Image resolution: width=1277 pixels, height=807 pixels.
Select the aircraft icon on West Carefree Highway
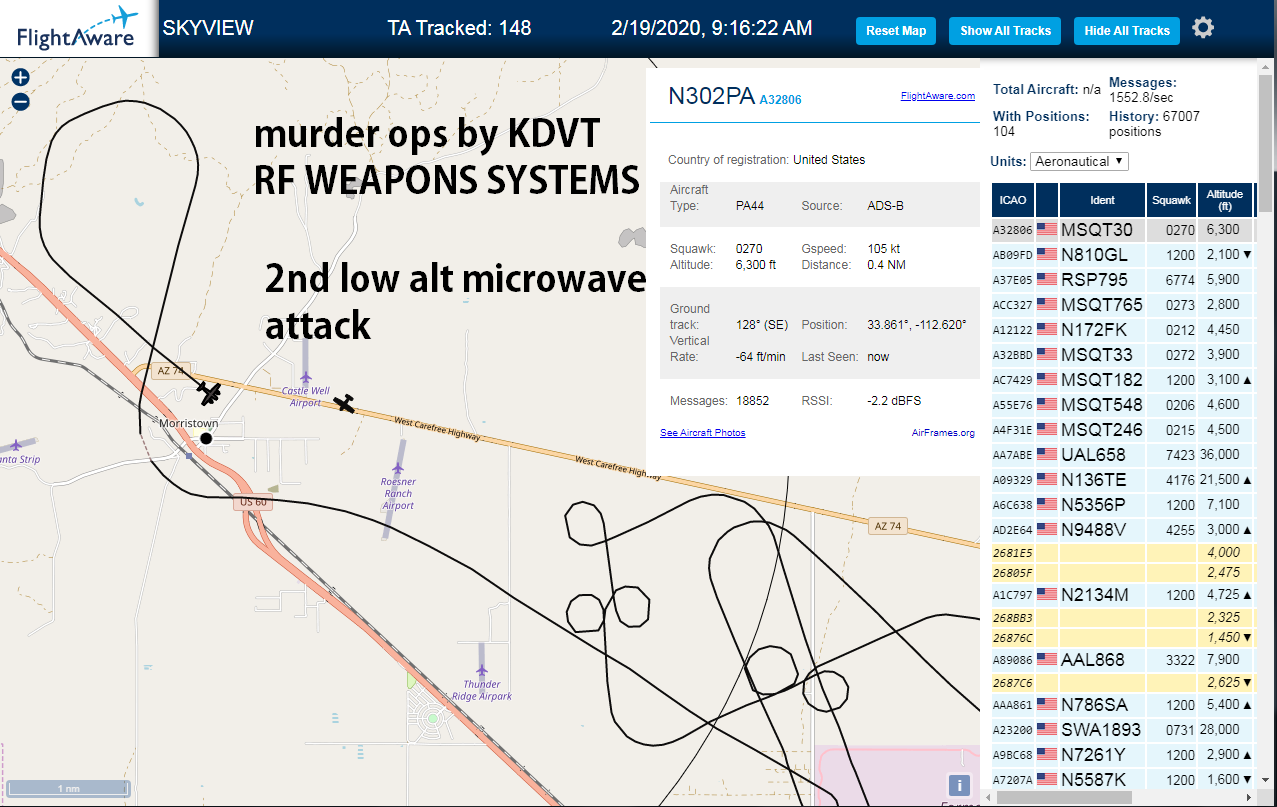pyautogui.click(x=344, y=403)
